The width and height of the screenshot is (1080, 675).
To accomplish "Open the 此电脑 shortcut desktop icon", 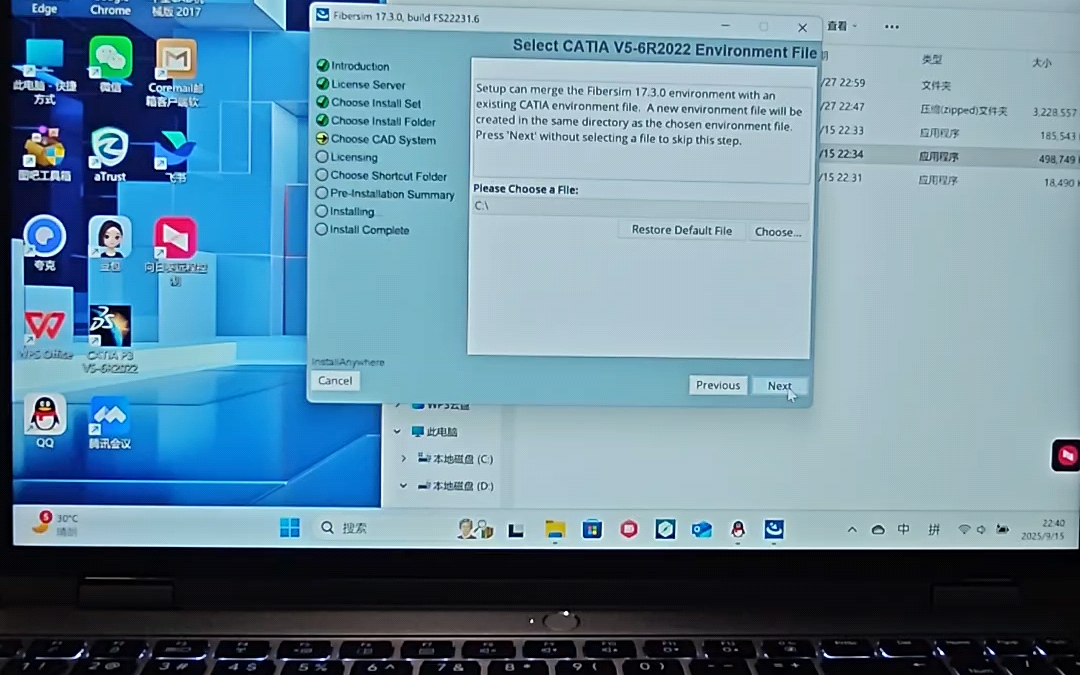I will point(44,72).
